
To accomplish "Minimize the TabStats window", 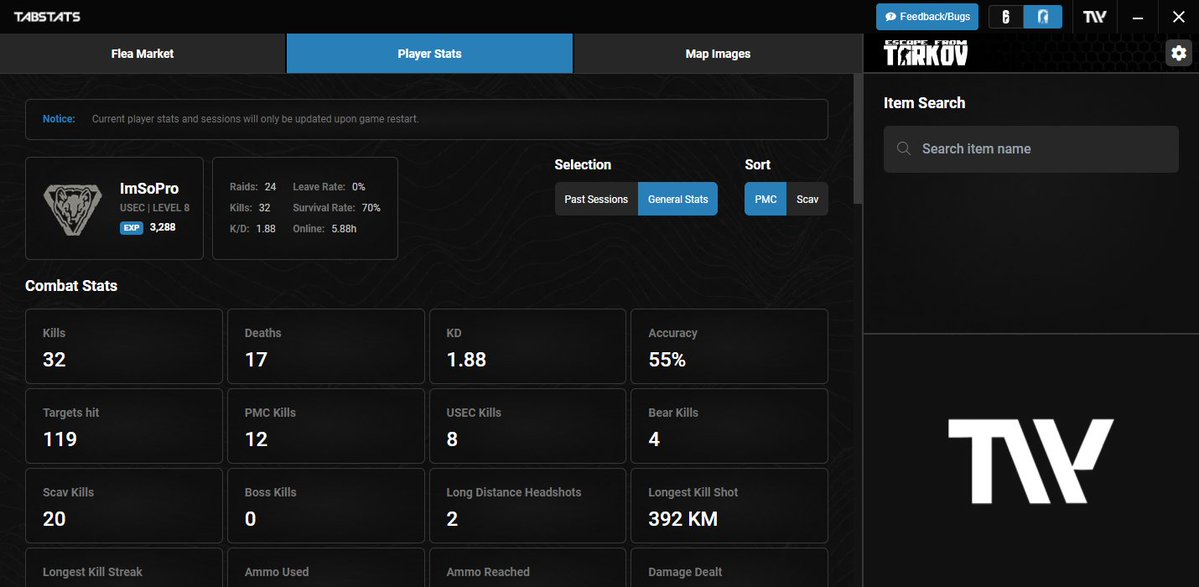I will [x=1138, y=17].
